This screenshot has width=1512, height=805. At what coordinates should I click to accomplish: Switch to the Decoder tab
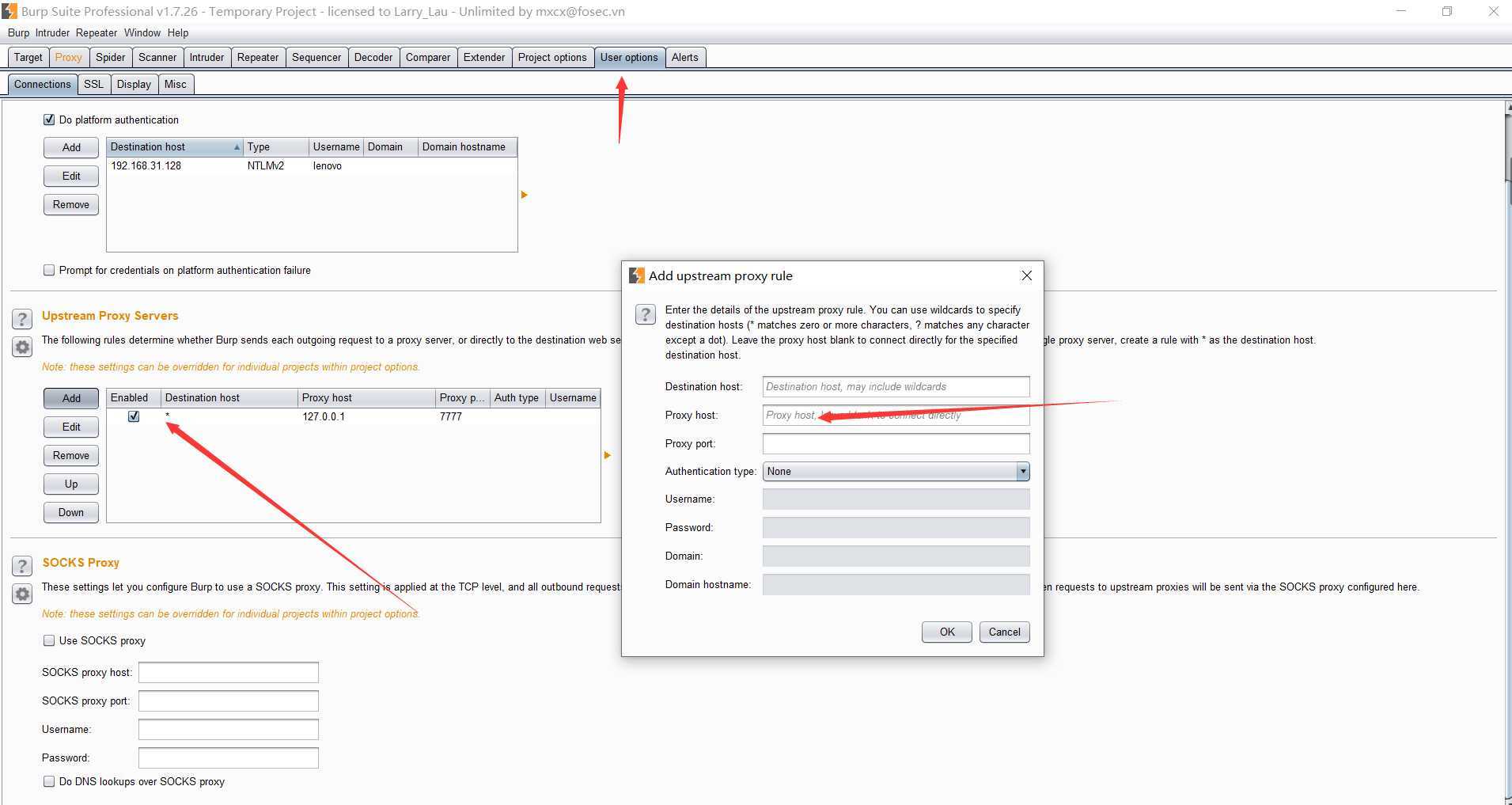coord(373,57)
